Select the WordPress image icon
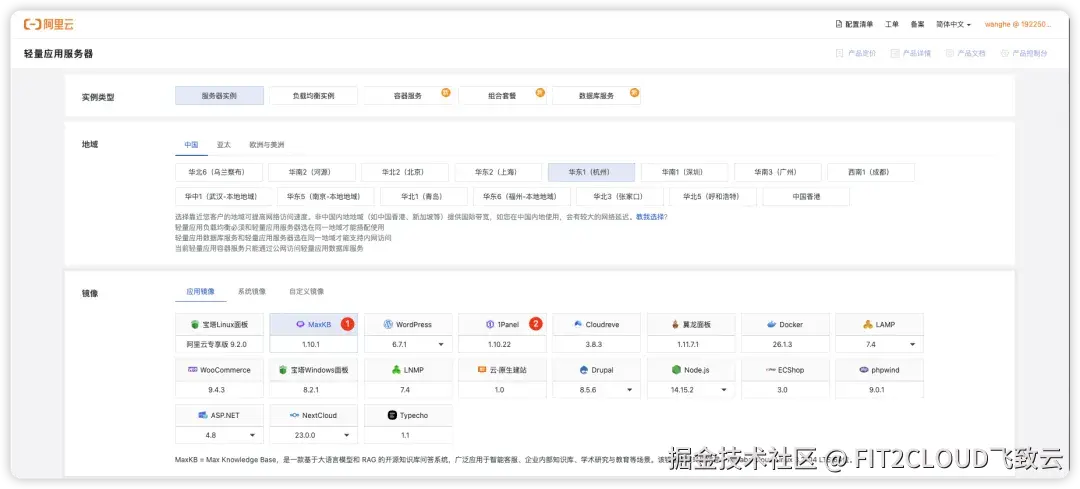 [388, 324]
